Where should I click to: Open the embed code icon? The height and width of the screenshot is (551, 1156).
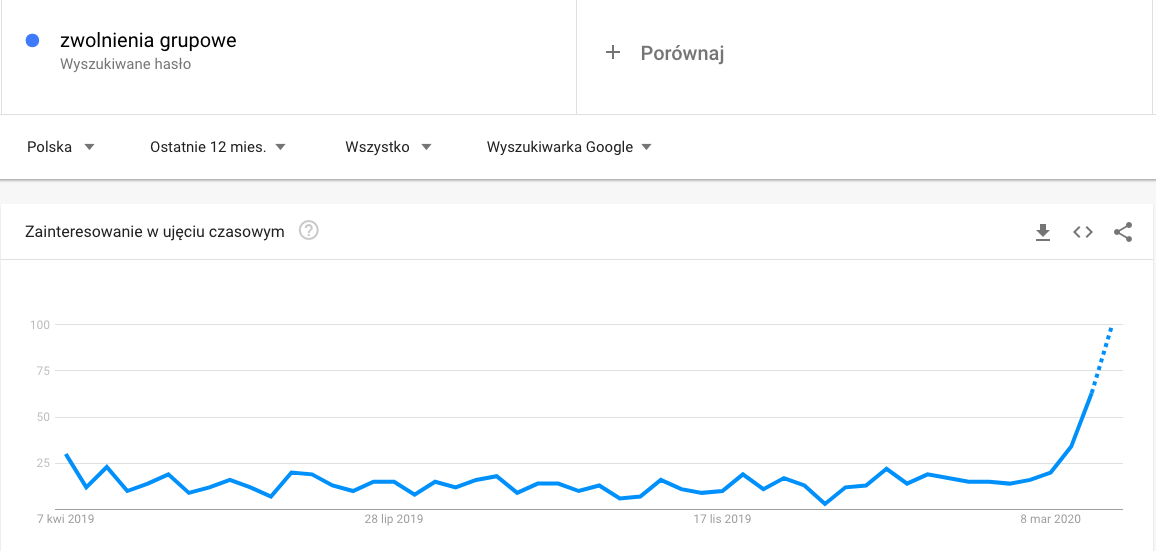tap(1082, 232)
